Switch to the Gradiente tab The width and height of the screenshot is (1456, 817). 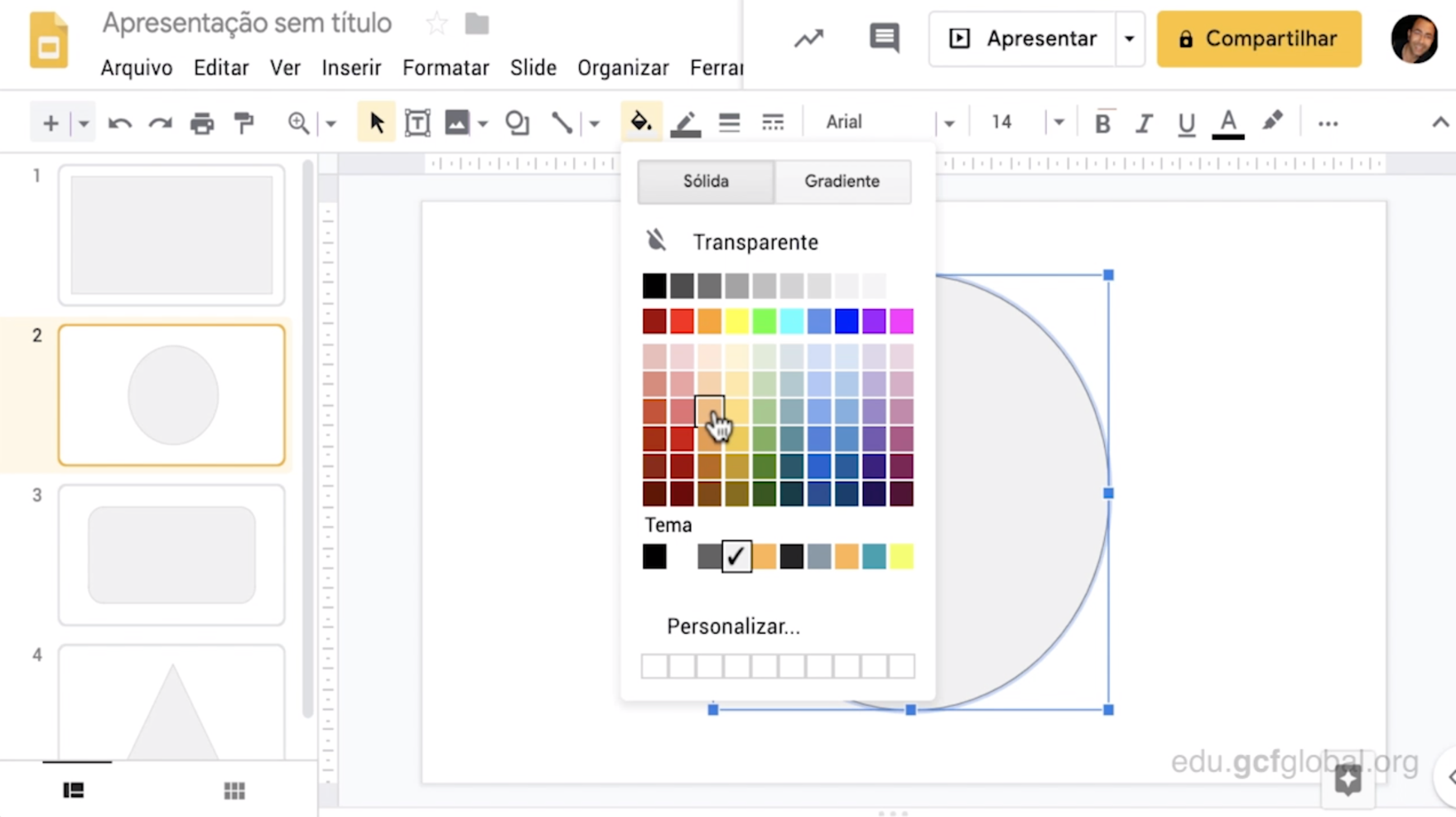point(841,181)
